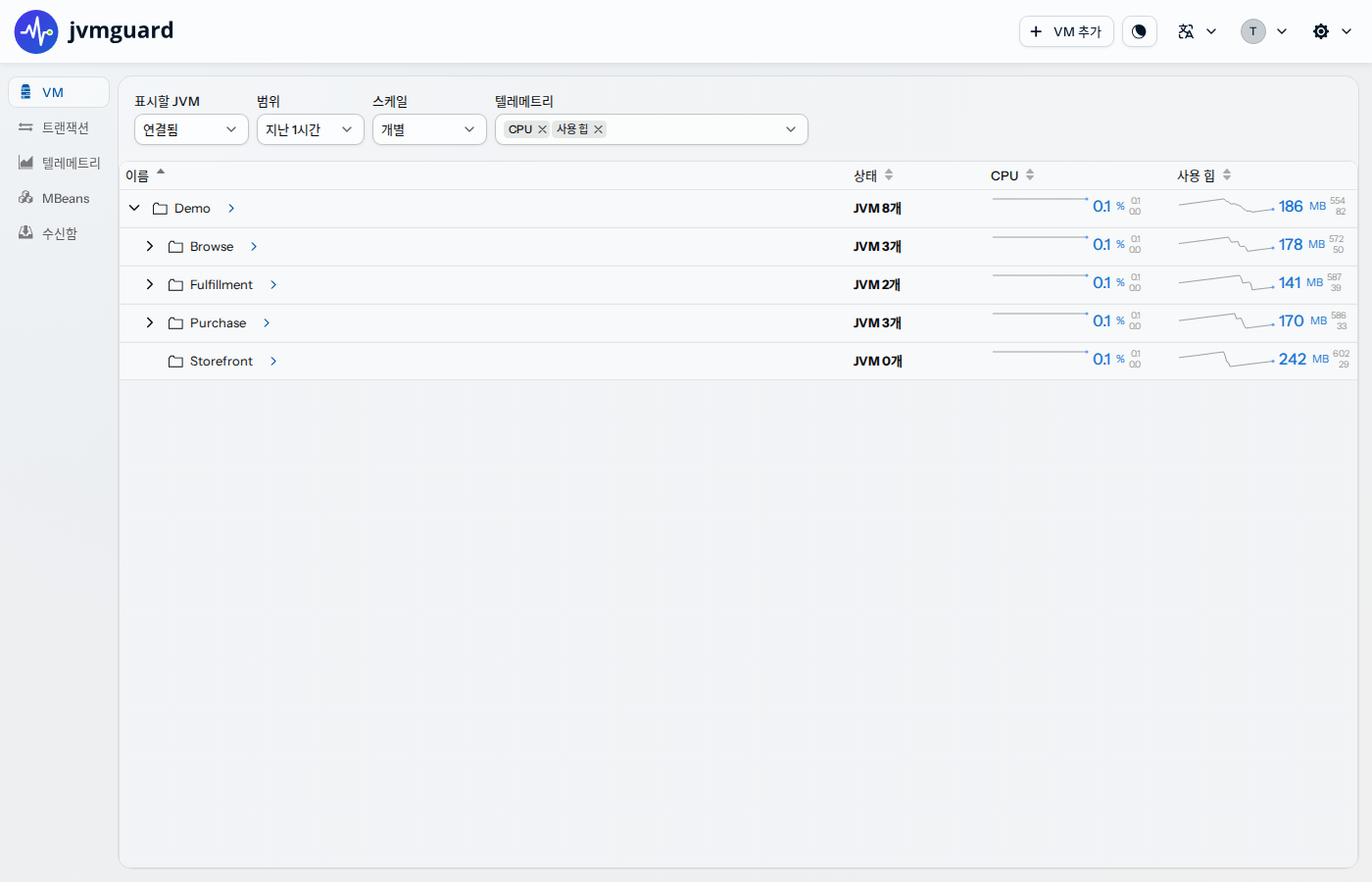Sort by 이름 column arrow
The height and width of the screenshot is (882, 1372).
point(161,172)
